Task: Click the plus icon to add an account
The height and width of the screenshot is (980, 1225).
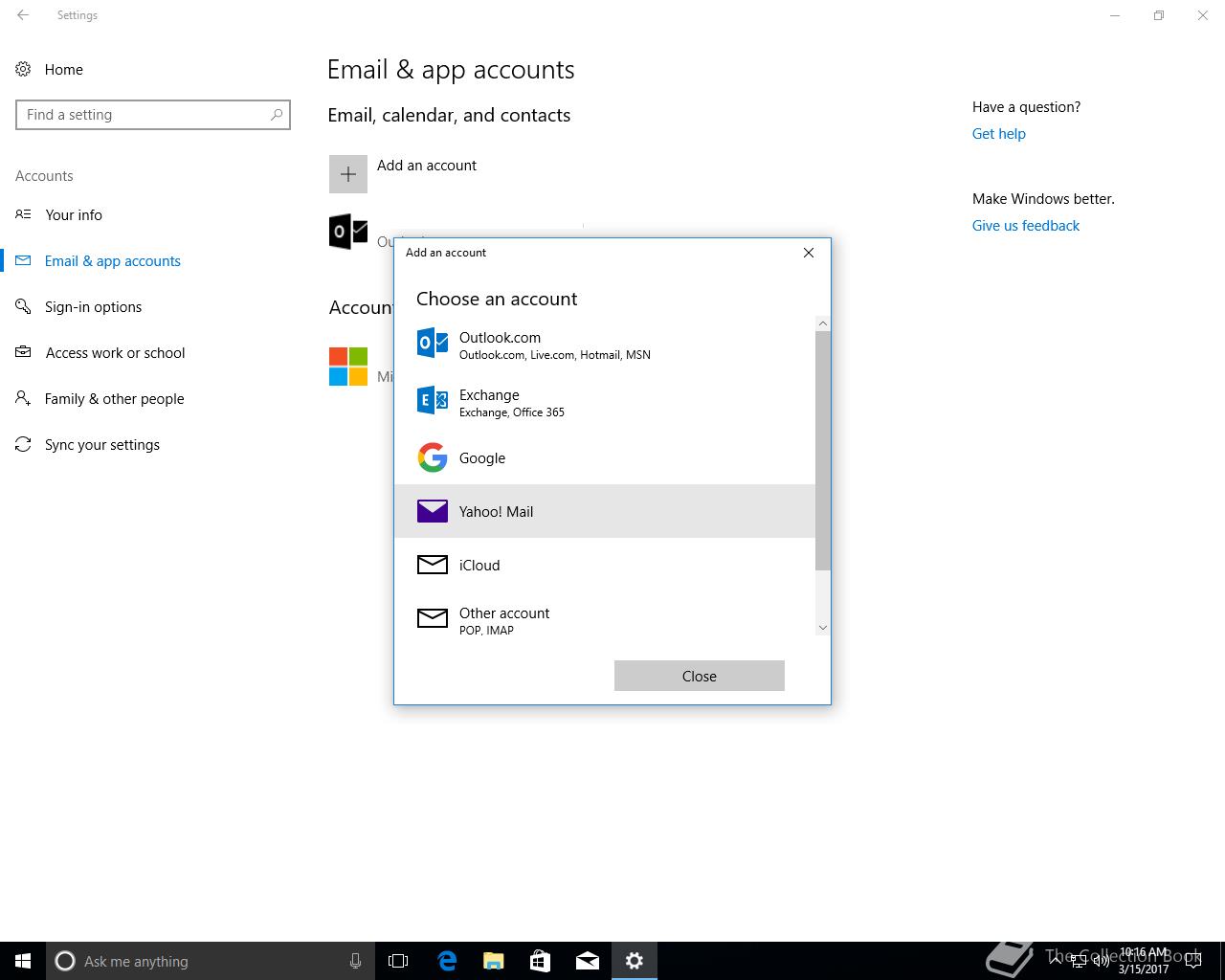Action: 348,174
